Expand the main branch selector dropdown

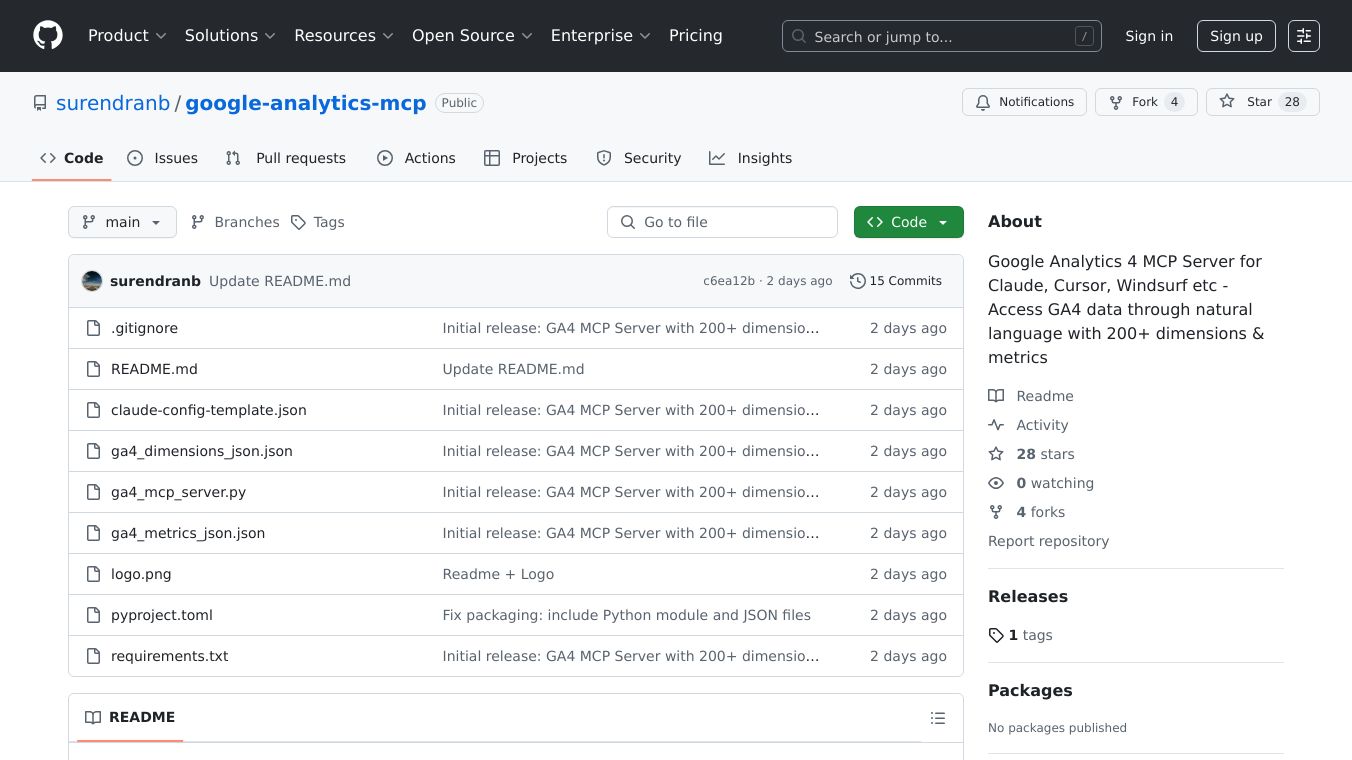pyautogui.click(x=122, y=222)
